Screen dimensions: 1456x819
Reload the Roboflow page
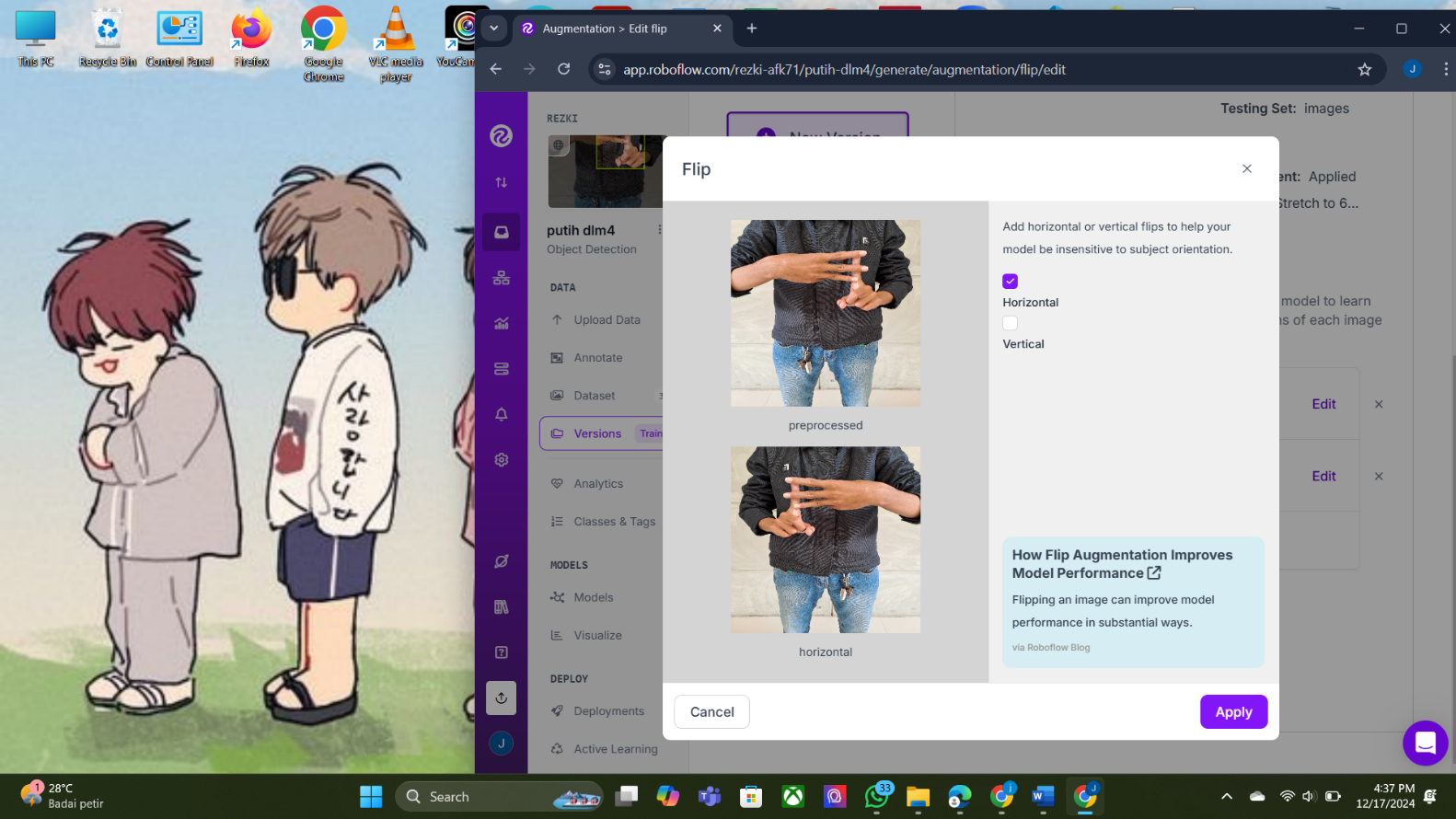564,69
